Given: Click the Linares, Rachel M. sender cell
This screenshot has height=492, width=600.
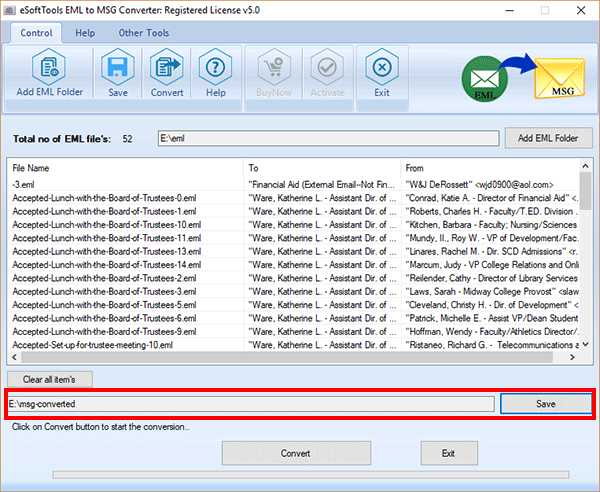Looking at the screenshot, I should click(492, 252).
